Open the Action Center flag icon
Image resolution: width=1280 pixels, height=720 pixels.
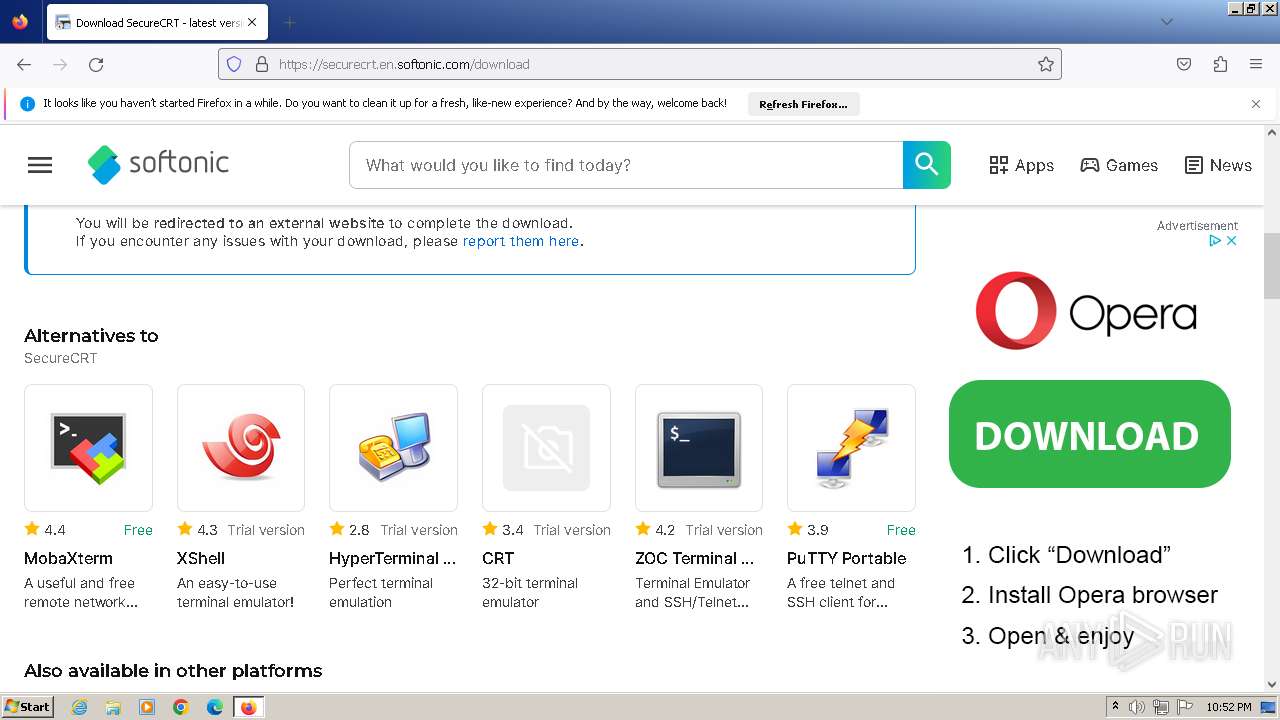click(1185, 707)
